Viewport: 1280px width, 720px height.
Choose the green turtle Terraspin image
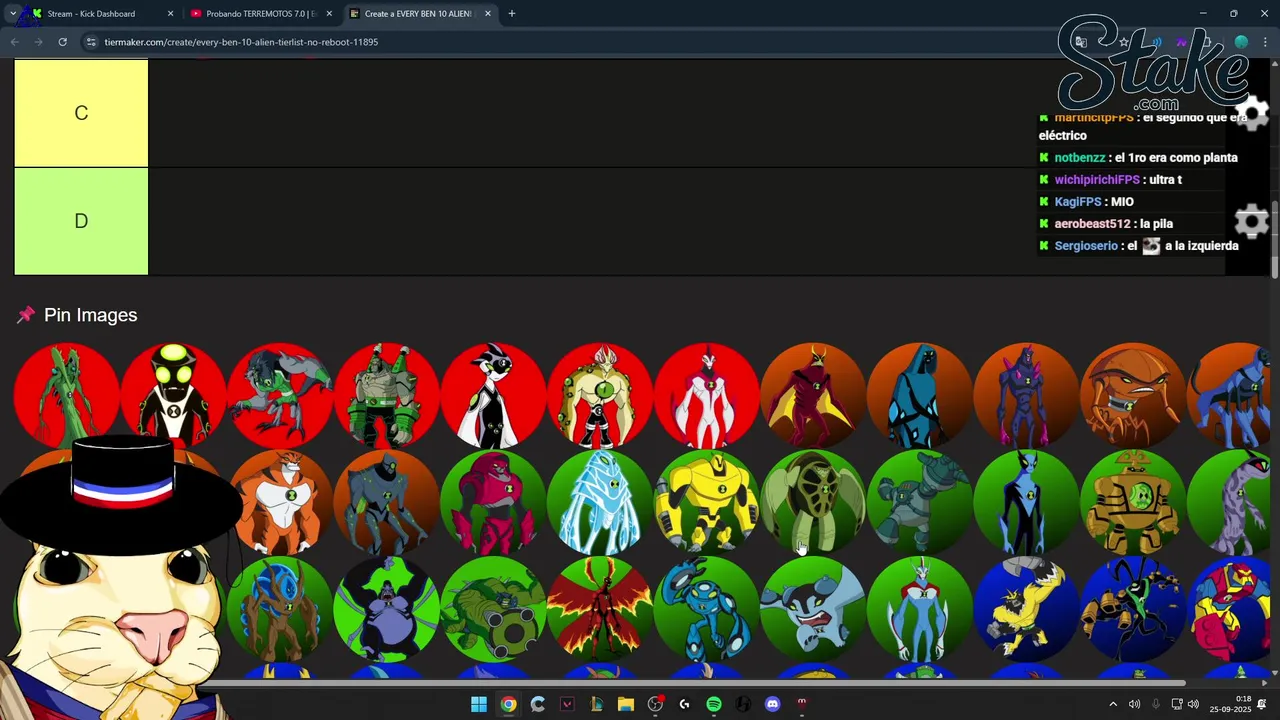tap(813, 502)
